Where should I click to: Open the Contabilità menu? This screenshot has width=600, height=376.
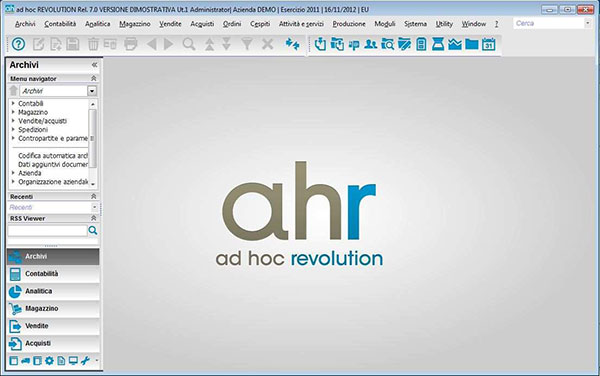pos(60,24)
